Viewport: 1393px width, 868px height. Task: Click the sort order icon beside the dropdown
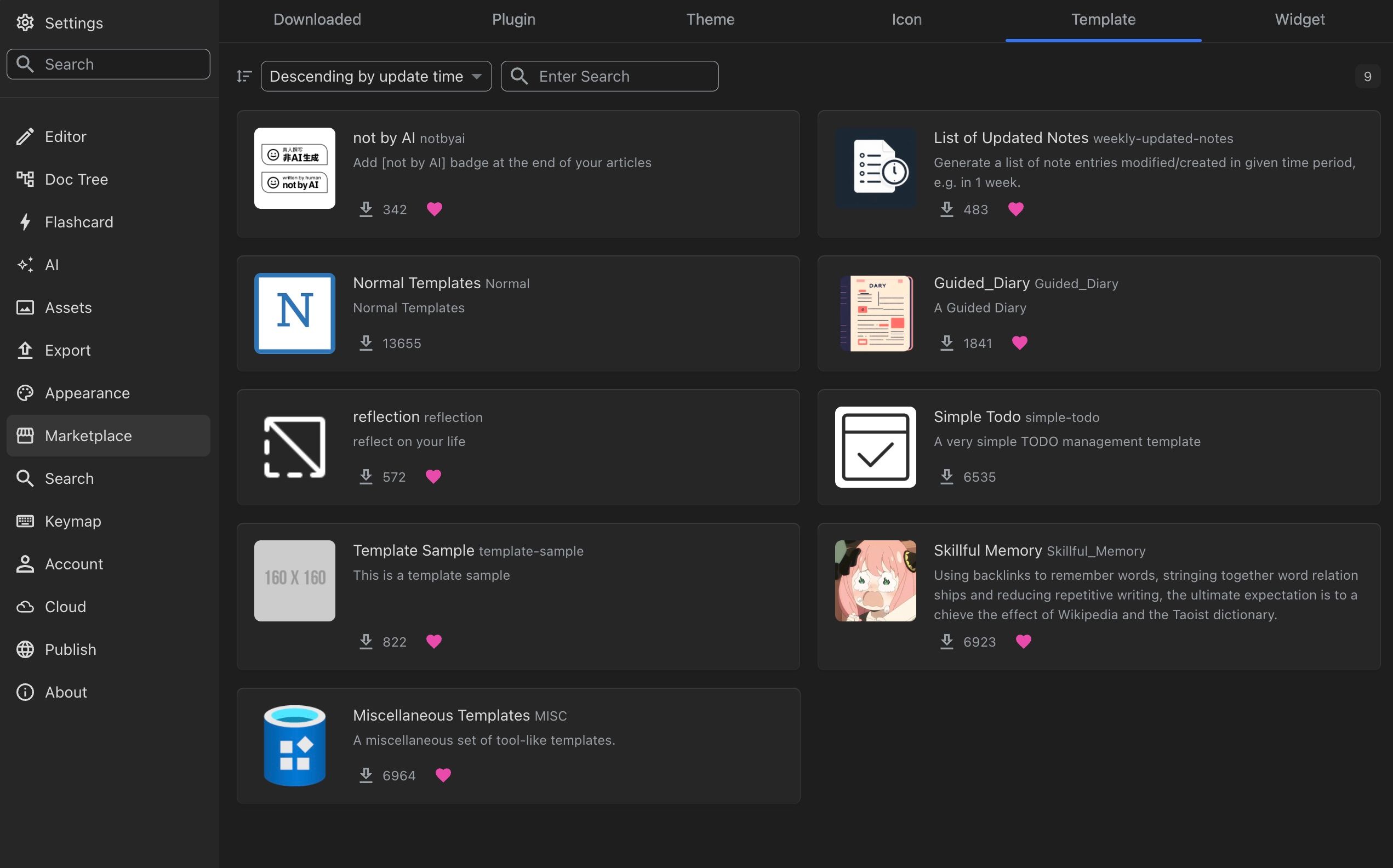(244, 76)
